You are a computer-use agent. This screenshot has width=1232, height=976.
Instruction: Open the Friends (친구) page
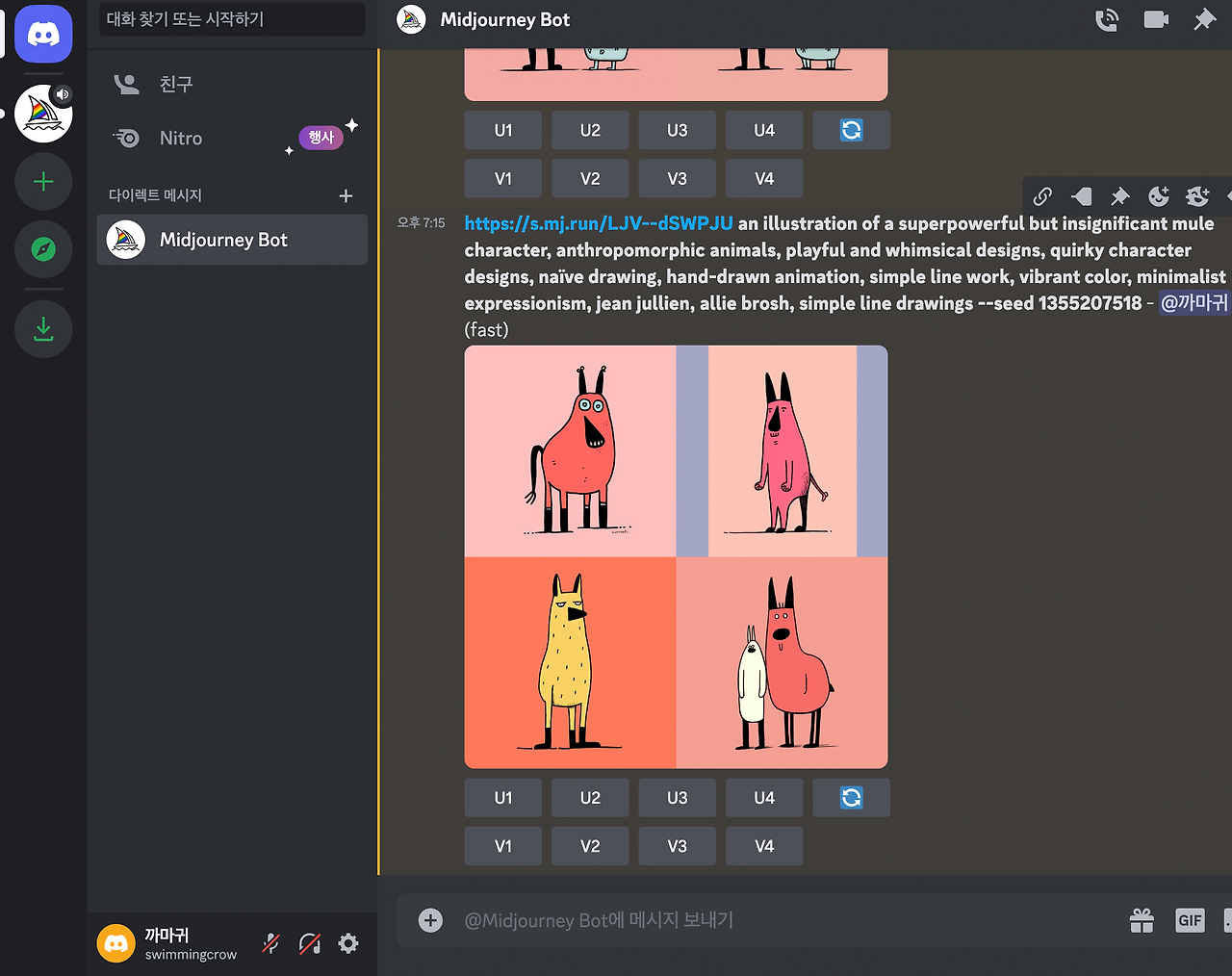232,84
